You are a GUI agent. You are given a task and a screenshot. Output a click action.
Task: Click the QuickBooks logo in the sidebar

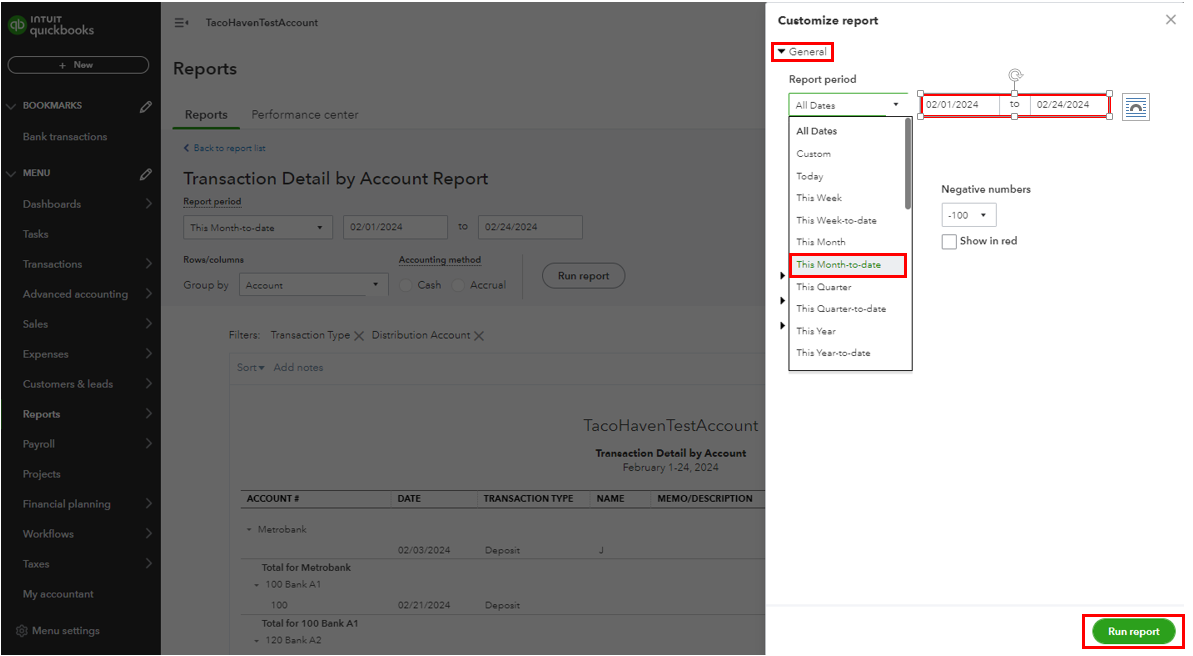[51, 26]
